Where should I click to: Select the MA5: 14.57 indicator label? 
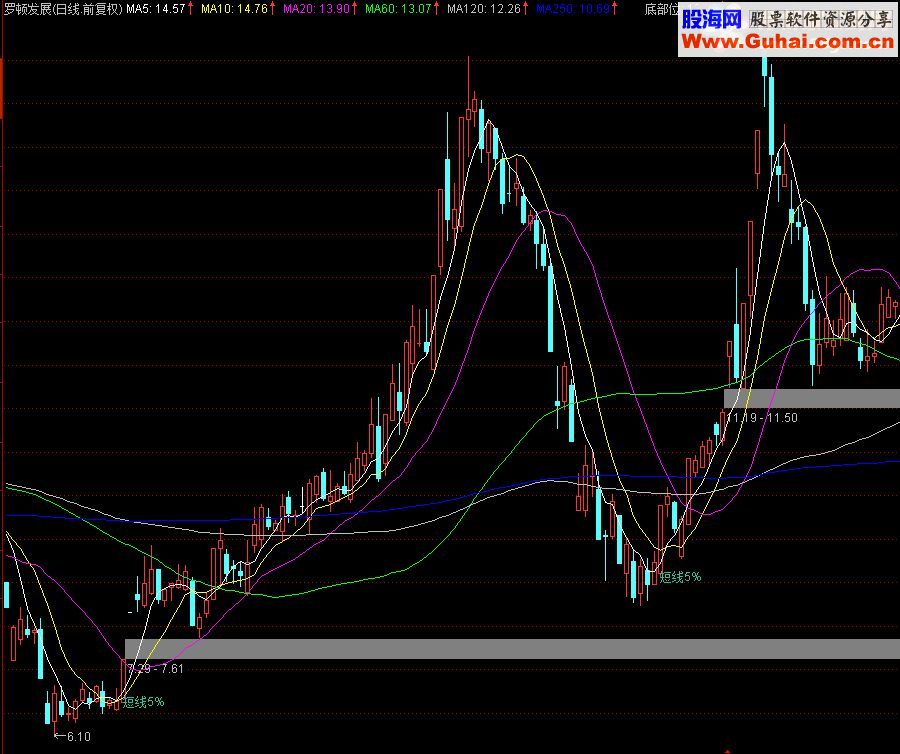pos(156,9)
